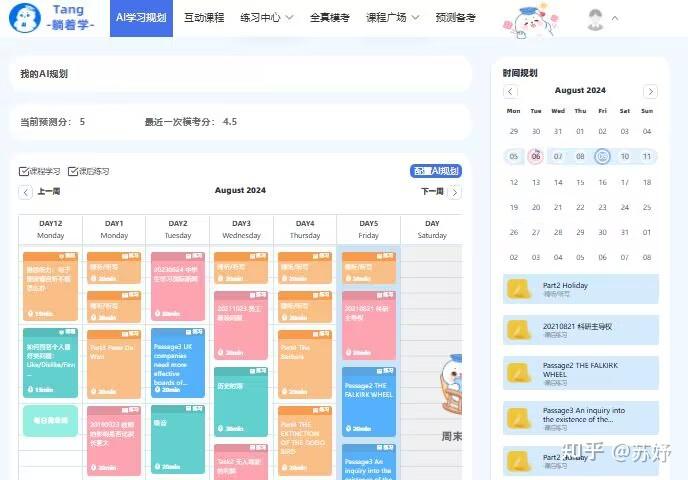The height and width of the screenshot is (480, 688).
Task: Open DAY2 pink 20230624 card
Action: click(x=178, y=286)
